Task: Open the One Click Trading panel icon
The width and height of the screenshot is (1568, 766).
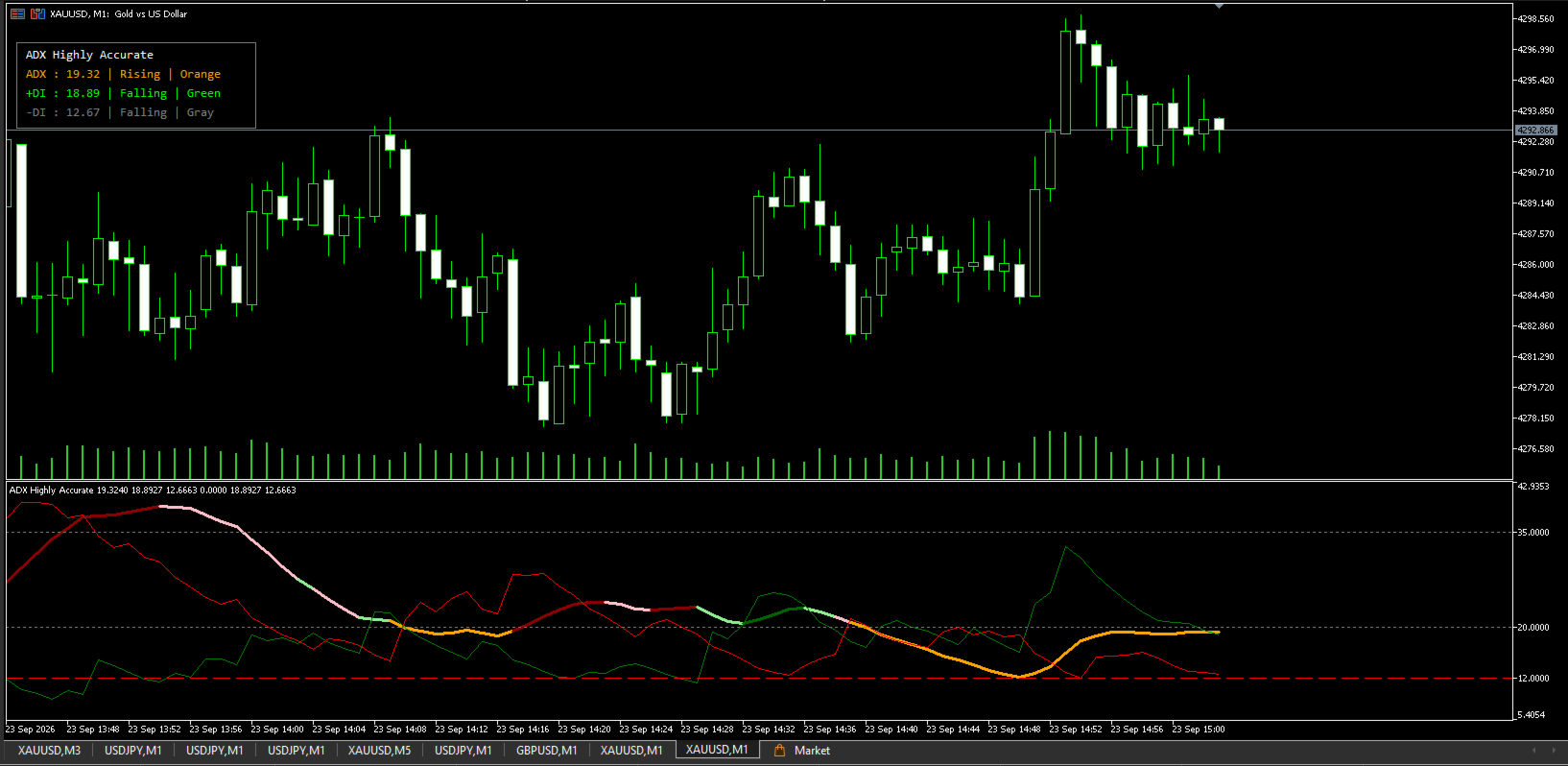Action: 17,13
